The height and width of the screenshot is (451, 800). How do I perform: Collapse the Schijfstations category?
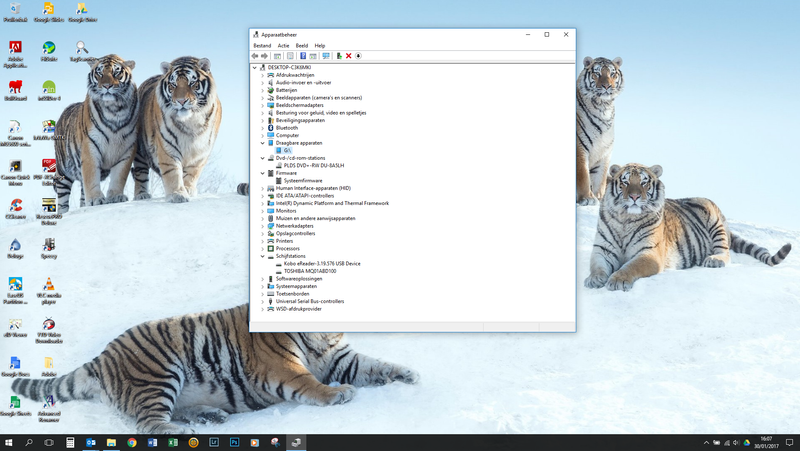click(x=263, y=256)
